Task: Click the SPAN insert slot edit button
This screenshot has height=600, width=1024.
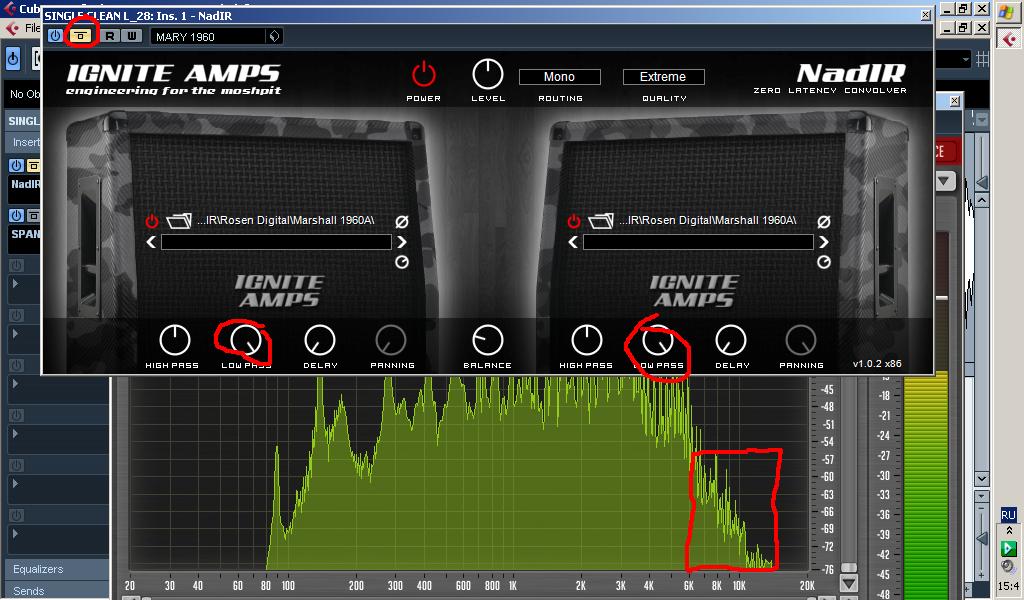Action: [x=34, y=215]
